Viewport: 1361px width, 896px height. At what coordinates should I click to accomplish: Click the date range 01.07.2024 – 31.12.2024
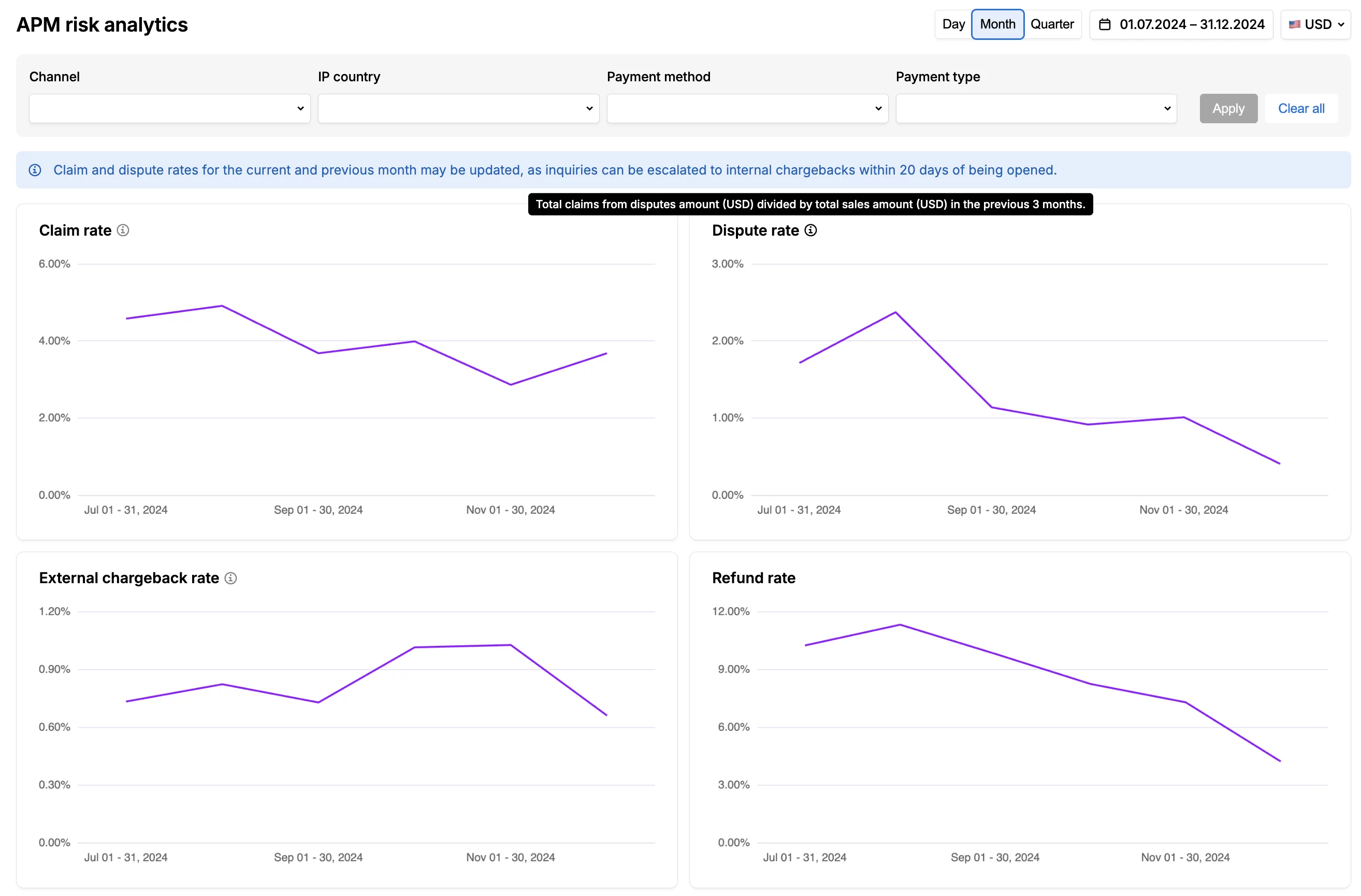click(x=1192, y=24)
